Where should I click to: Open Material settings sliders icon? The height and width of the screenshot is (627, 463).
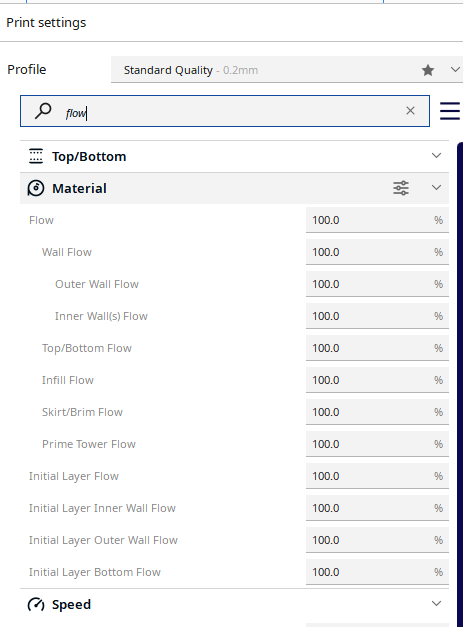(x=401, y=188)
